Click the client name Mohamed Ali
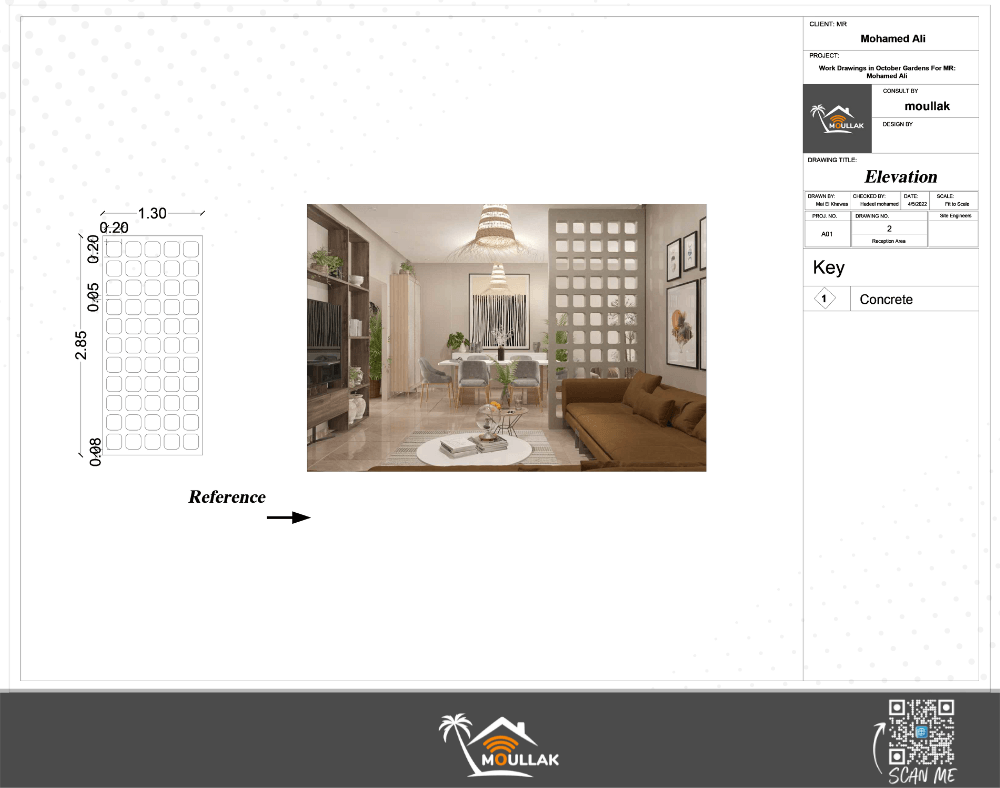 (892, 39)
